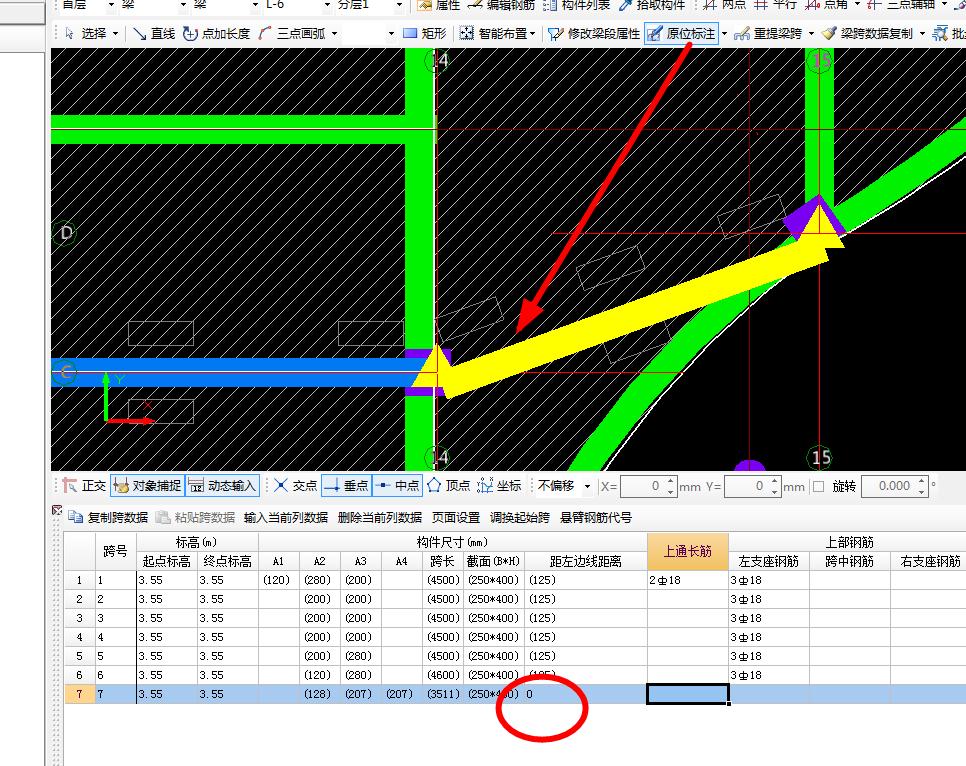The height and width of the screenshot is (766, 966).
Task: Enable 交点 intersection snap
Action: (296, 486)
